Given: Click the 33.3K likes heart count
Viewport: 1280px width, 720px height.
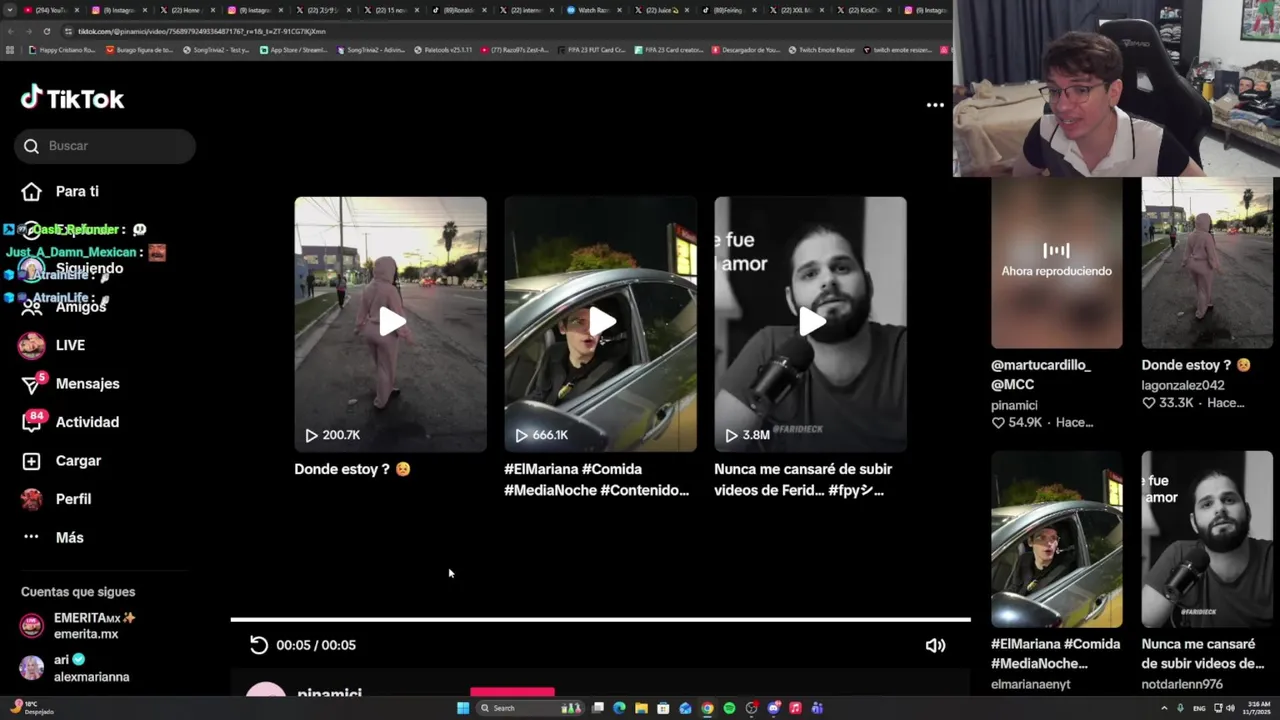Looking at the screenshot, I should click(1168, 403).
